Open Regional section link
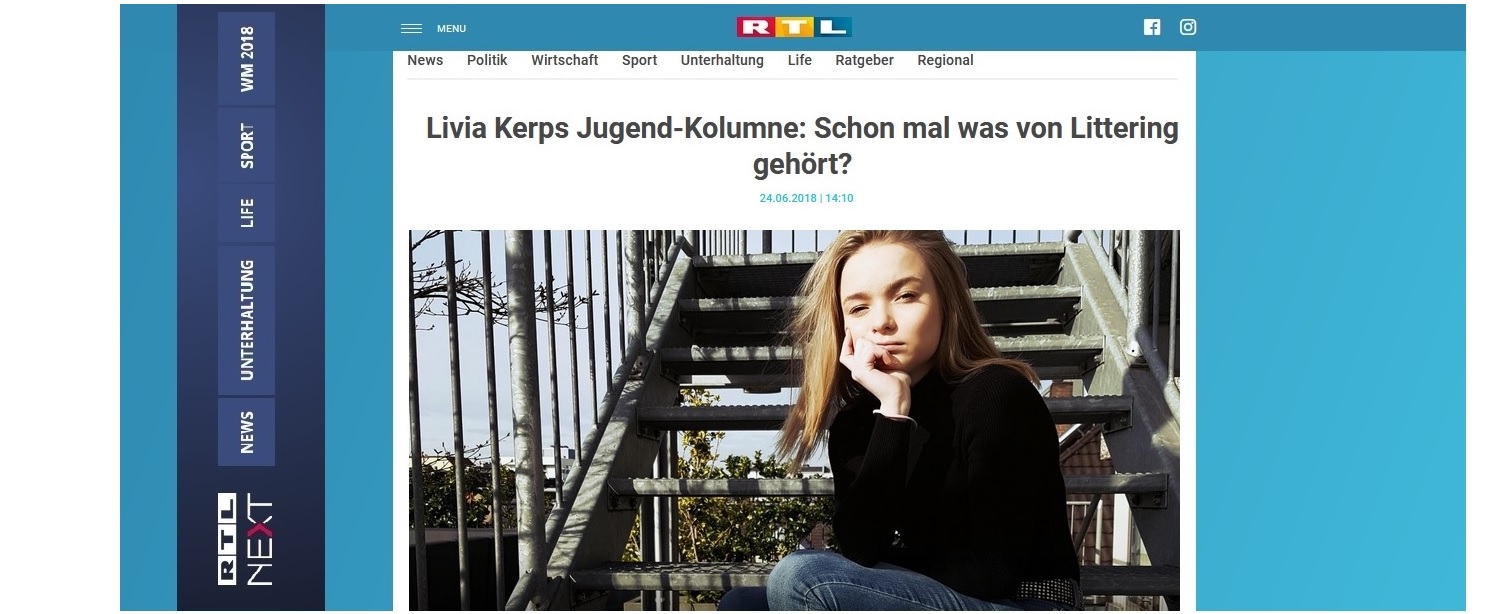The width and height of the screenshot is (1502, 614). pos(945,60)
